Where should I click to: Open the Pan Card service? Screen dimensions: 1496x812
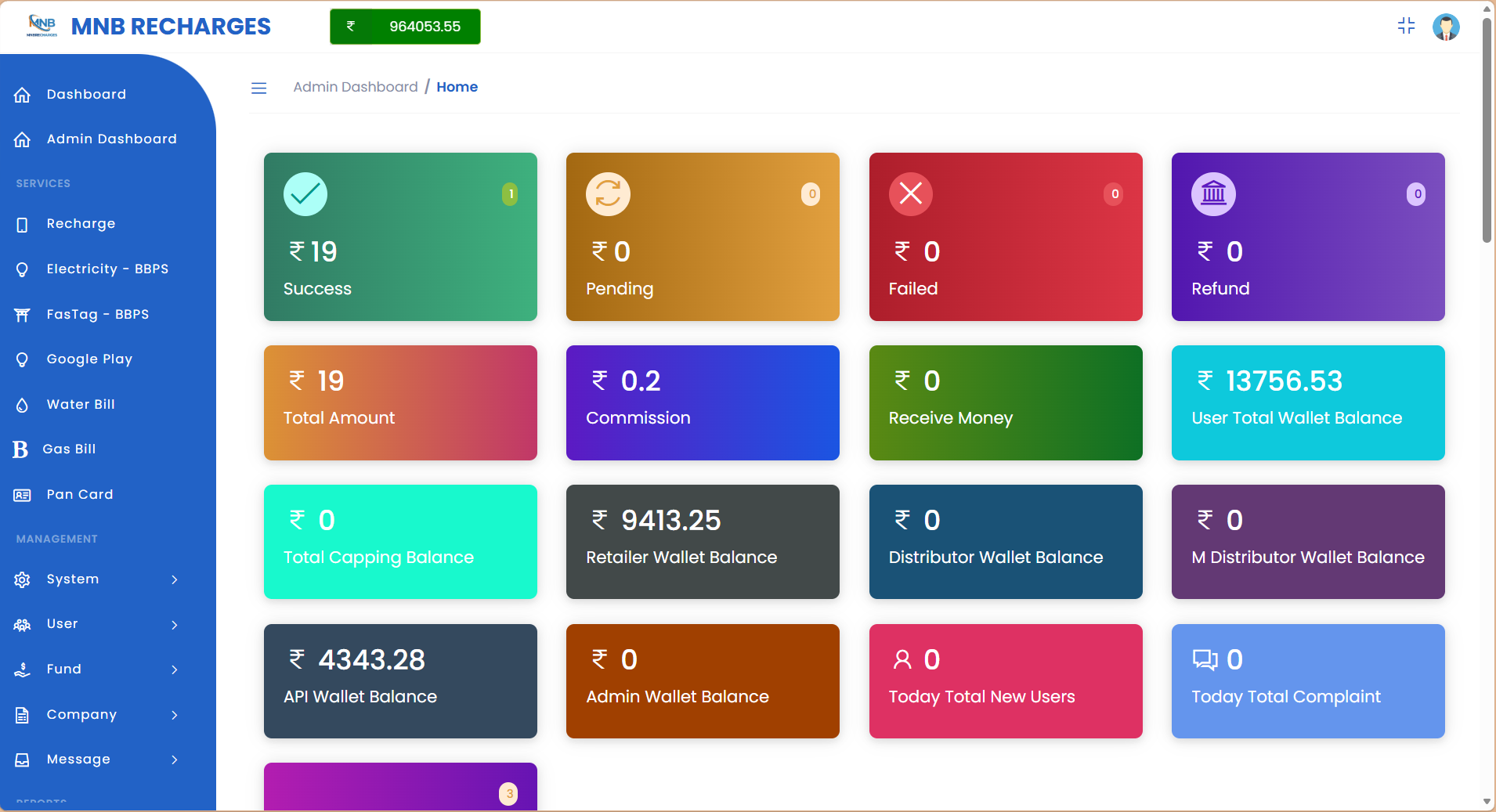tap(80, 495)
